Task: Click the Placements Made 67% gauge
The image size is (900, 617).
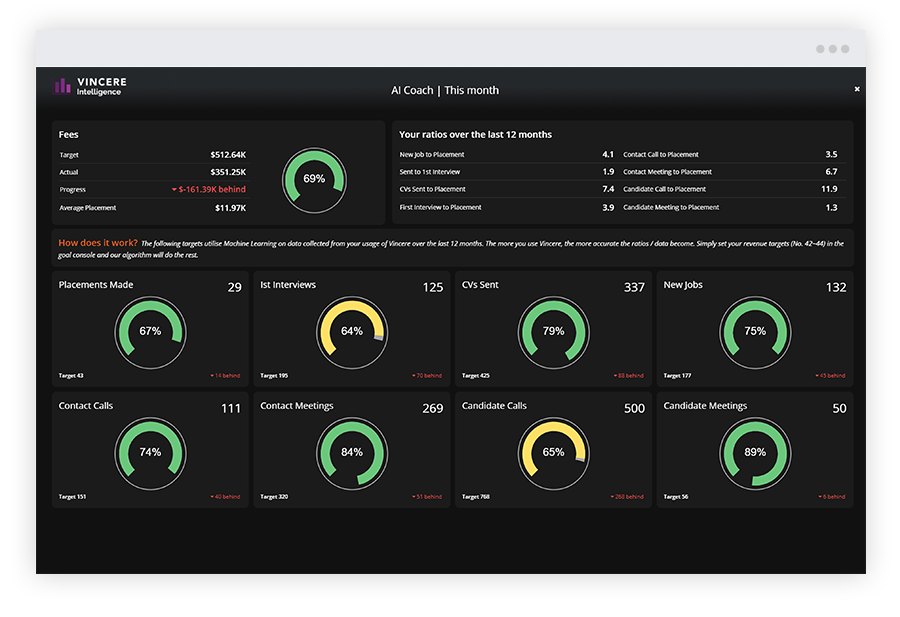Action: tap(150, 331)
